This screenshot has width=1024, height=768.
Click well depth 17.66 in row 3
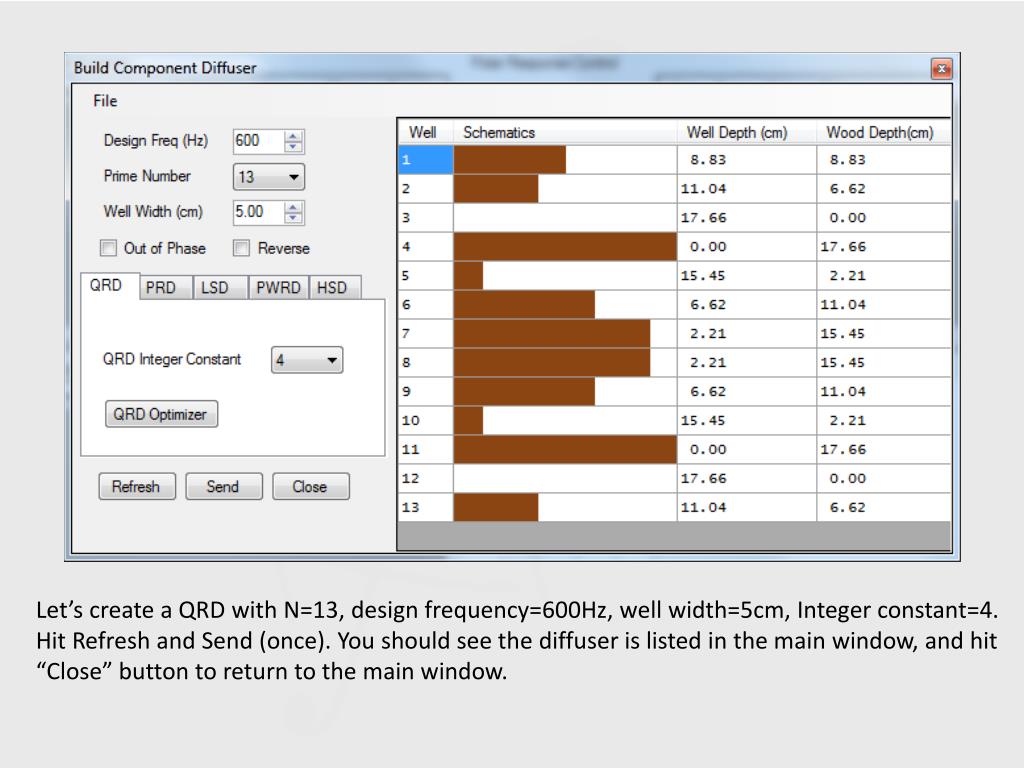[746, 217]
